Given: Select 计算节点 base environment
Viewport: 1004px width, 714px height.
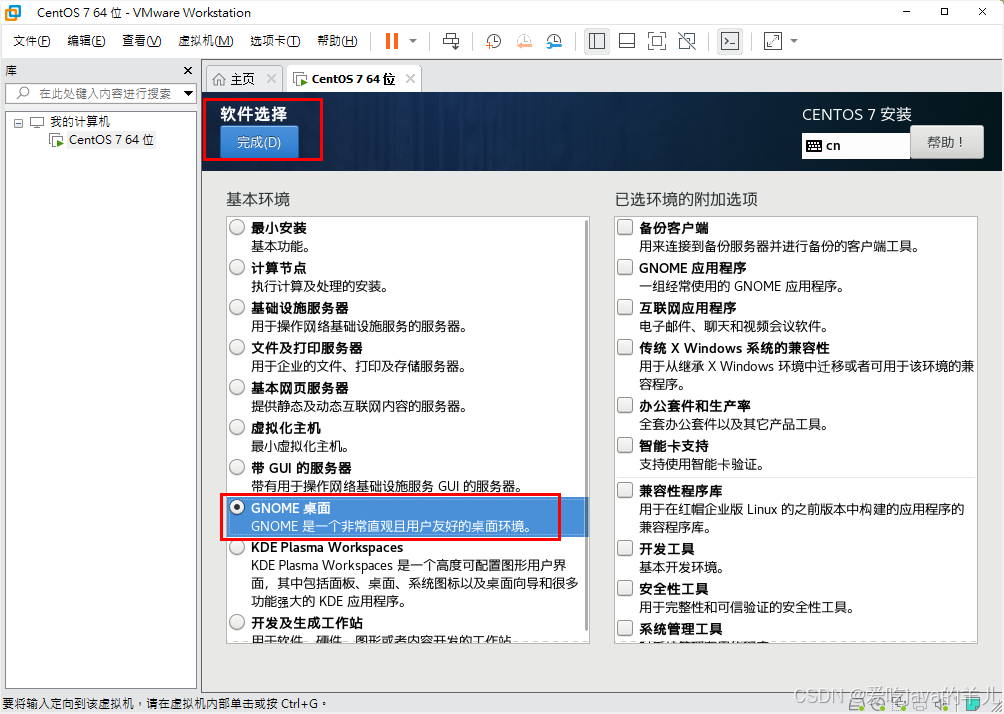Looking at the screenshot, I should (x=237, y=267).
